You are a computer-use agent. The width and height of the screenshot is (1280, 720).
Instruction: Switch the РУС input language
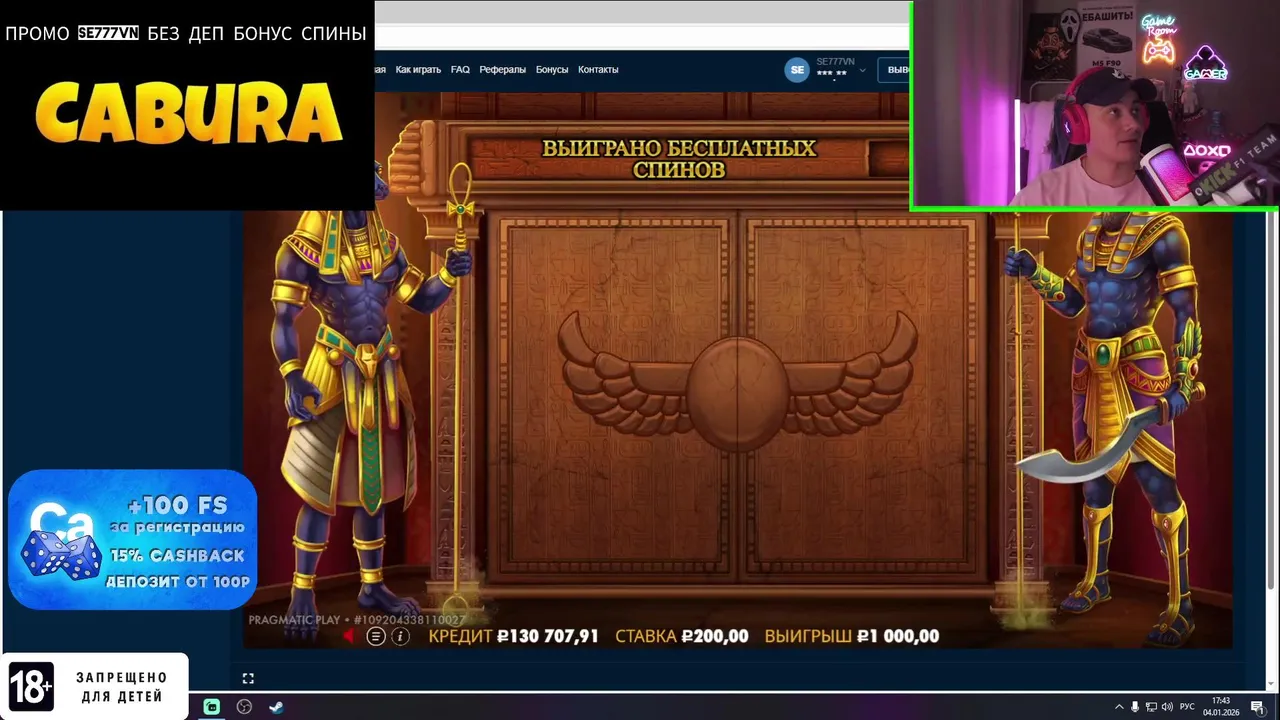pos(1187,707)
